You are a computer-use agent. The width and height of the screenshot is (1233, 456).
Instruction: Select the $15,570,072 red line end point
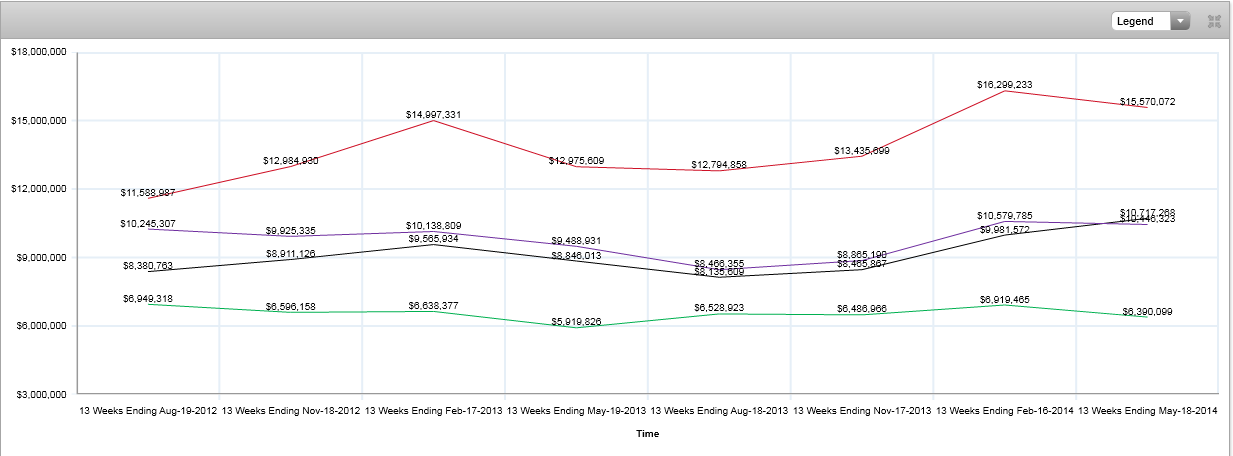click(1147, 107)
